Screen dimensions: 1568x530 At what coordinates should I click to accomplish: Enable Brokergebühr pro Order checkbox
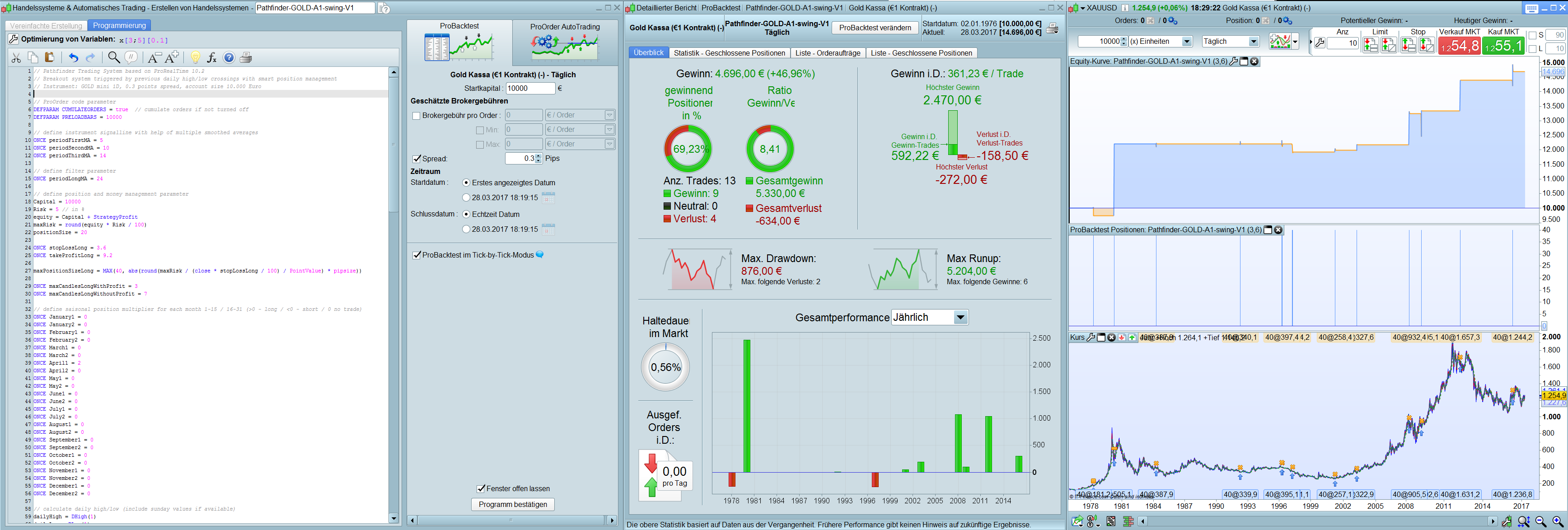tap(417, 116)
